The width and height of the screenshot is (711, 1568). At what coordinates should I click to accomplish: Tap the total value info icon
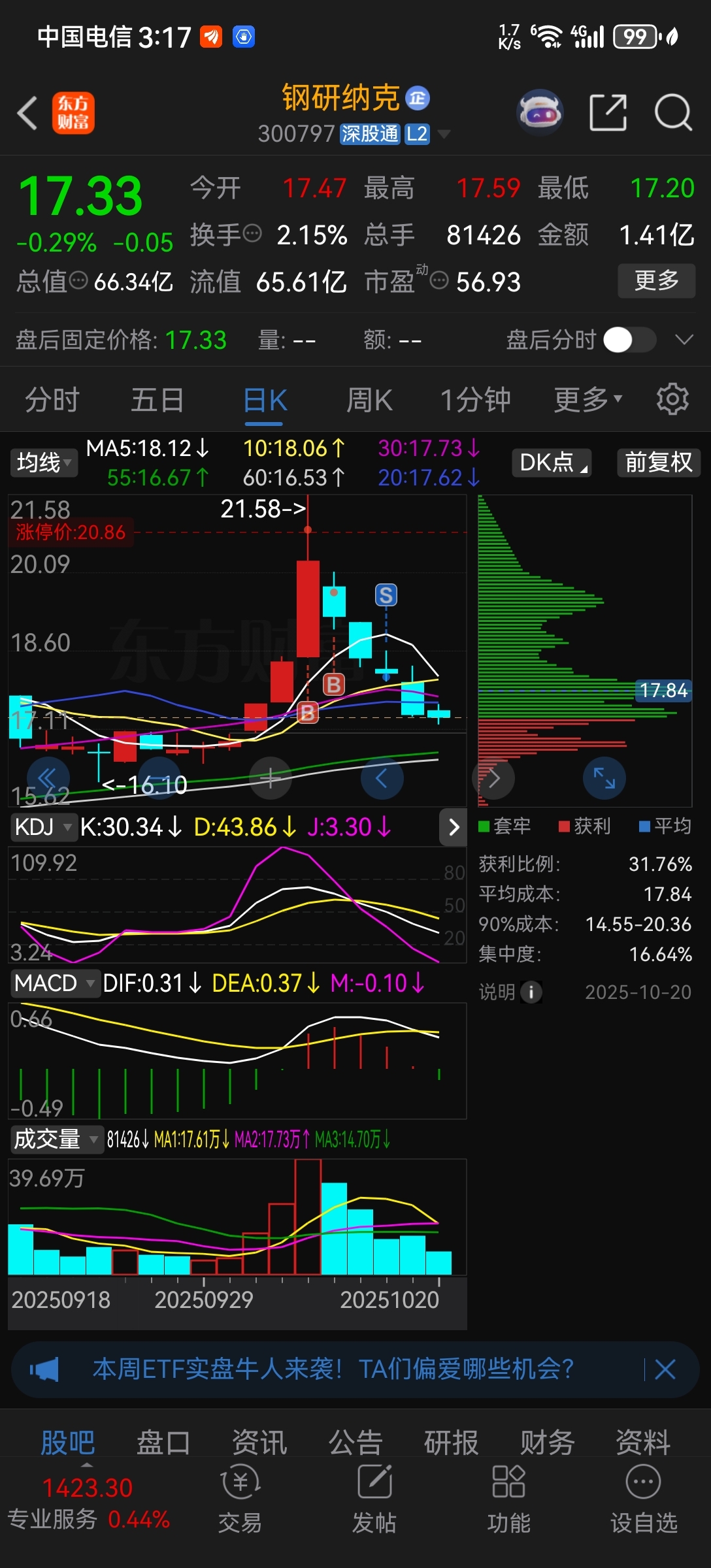(x=78, y=281)
